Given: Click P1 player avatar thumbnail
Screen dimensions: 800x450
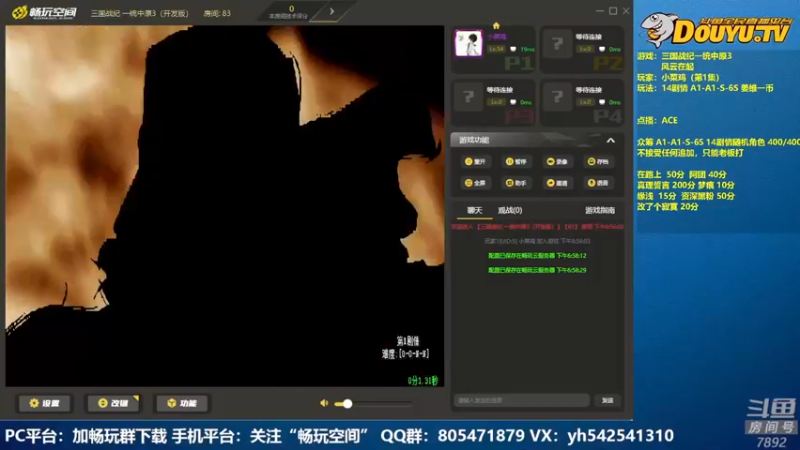Looking at the screenshot, I should 468,43.
